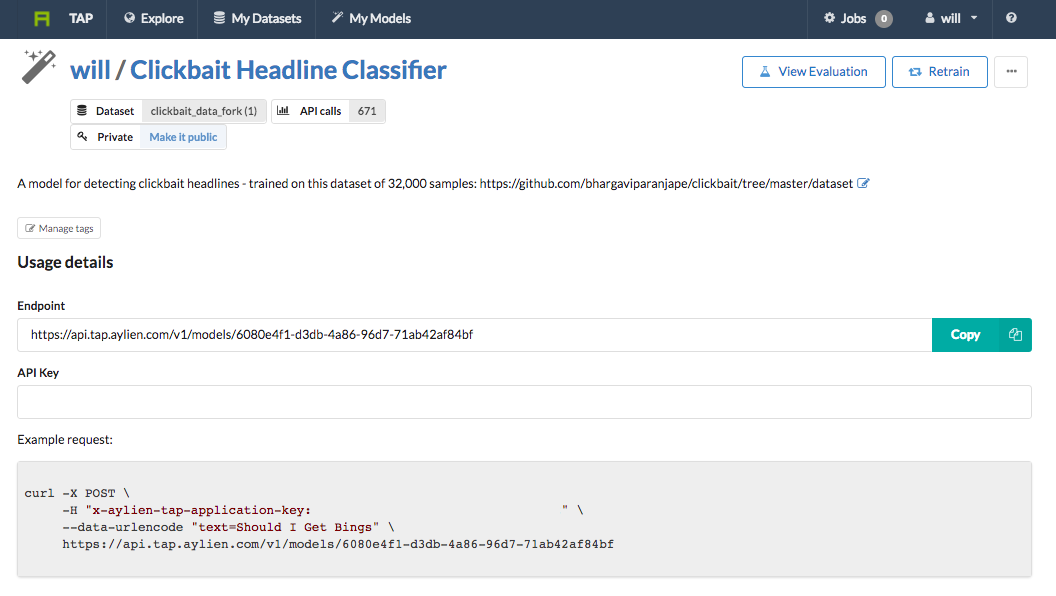Click the example curl request code block
The image size is (1056, 596).
(x=524, y=519)
